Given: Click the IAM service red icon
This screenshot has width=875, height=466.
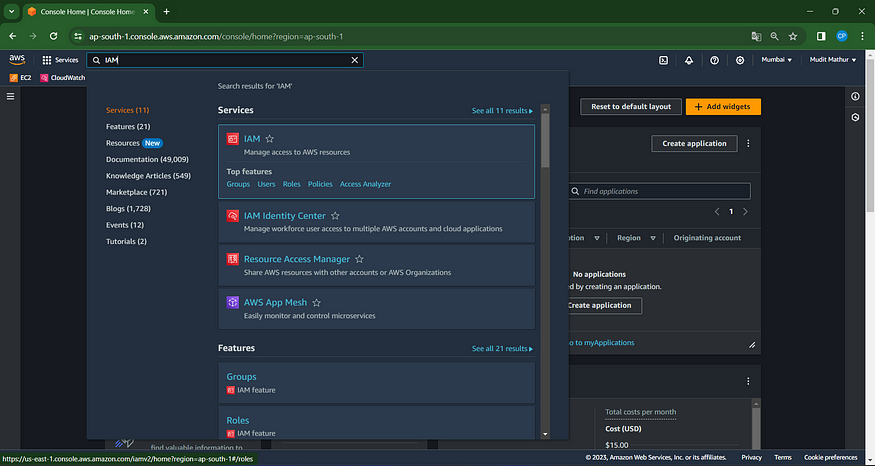Looking at the screenshot, I should (233, 139).
